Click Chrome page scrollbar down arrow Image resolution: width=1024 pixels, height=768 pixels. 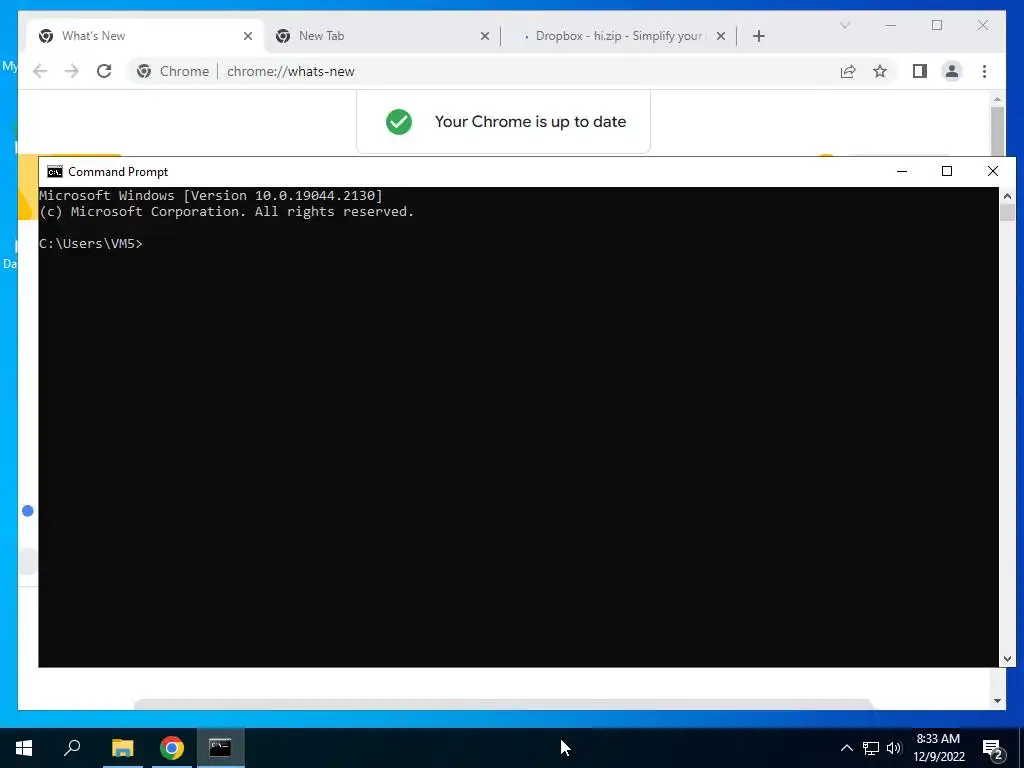click(x=997, y=701)
